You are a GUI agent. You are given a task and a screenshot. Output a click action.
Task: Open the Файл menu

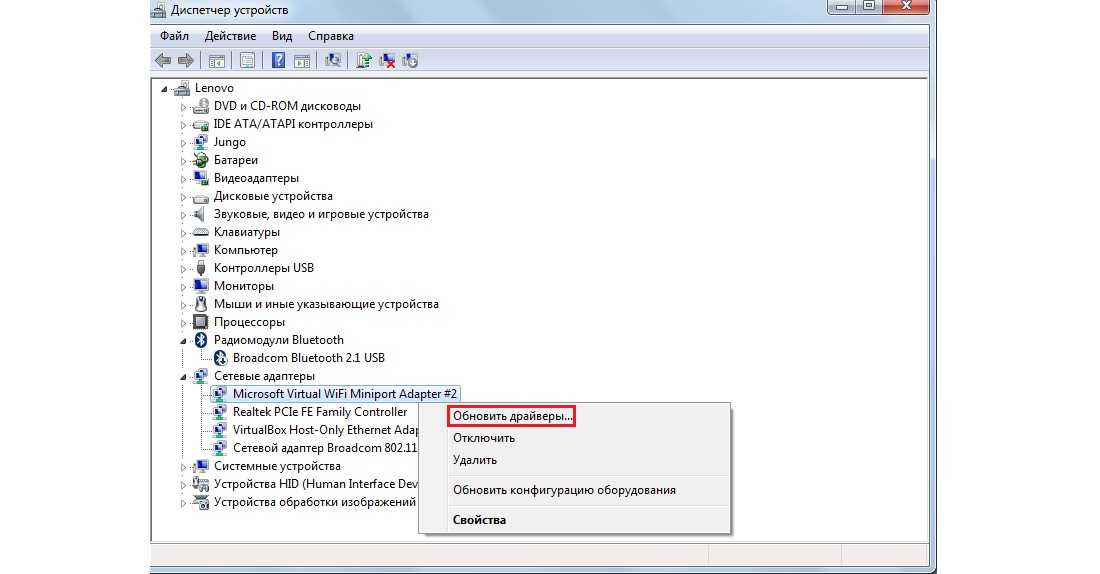coord(175,36)
